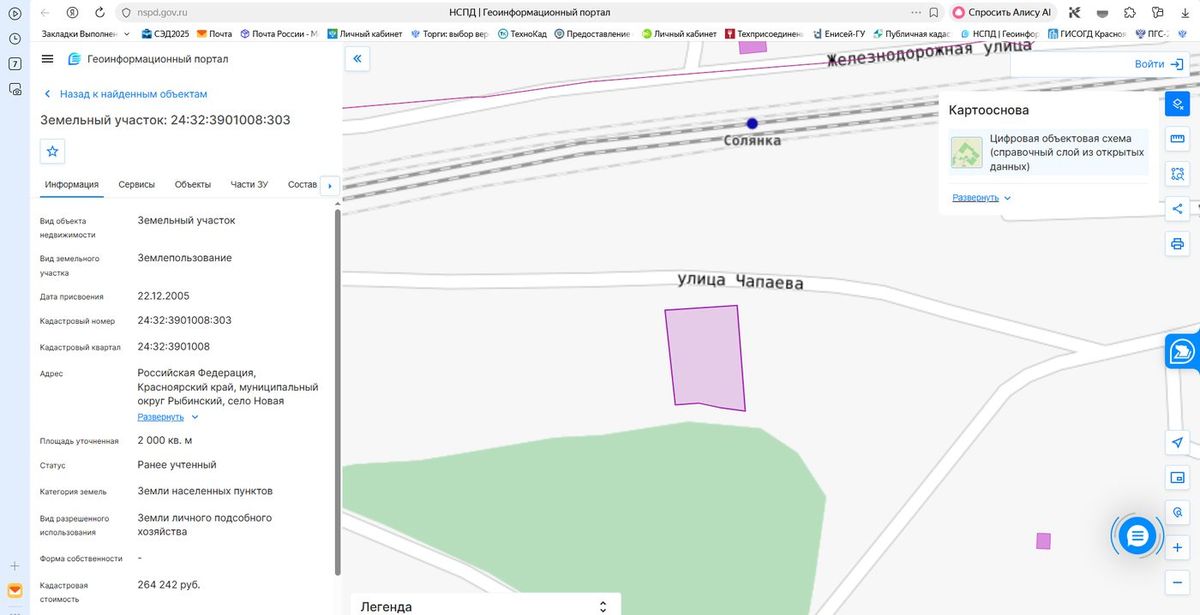
Task: Open the СЭД2025 bookmark
Action: pyautogui.click(x=165, y=34)
